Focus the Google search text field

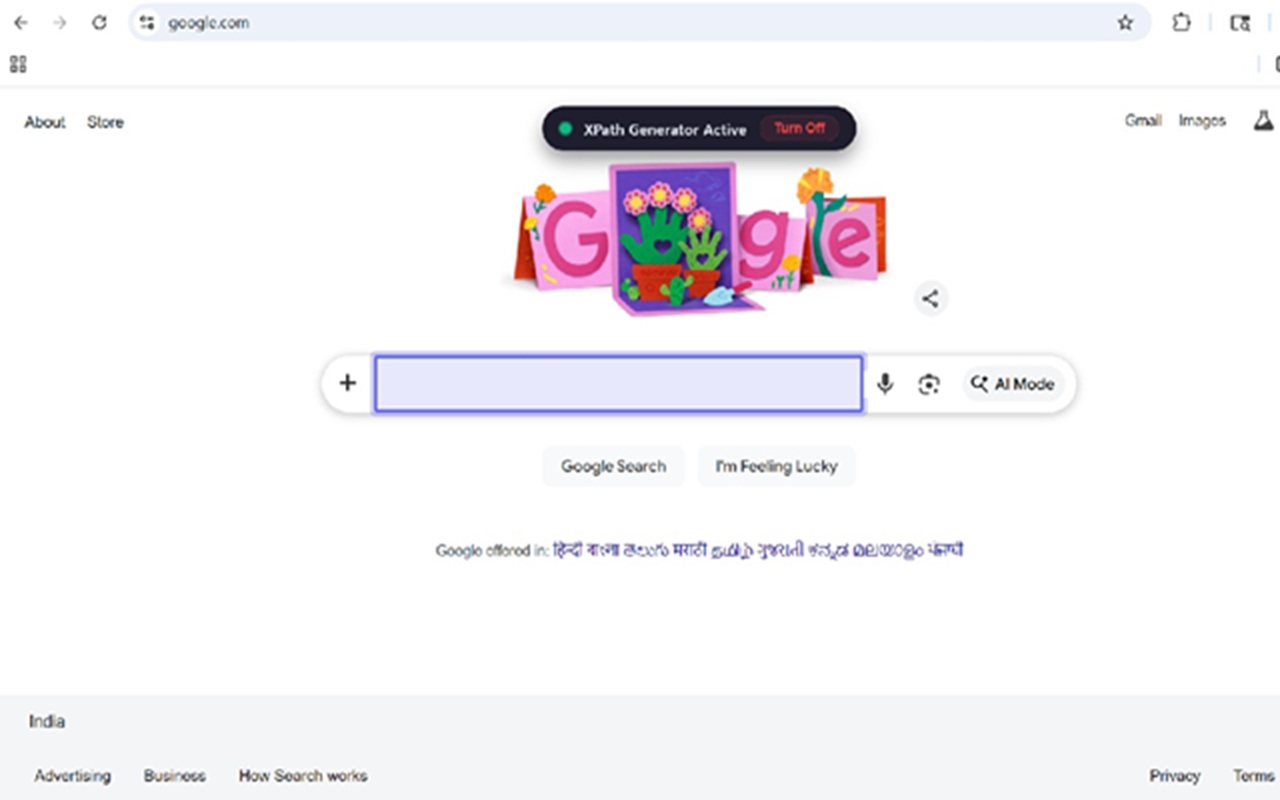pyautogui.click(x=618, y=384)
